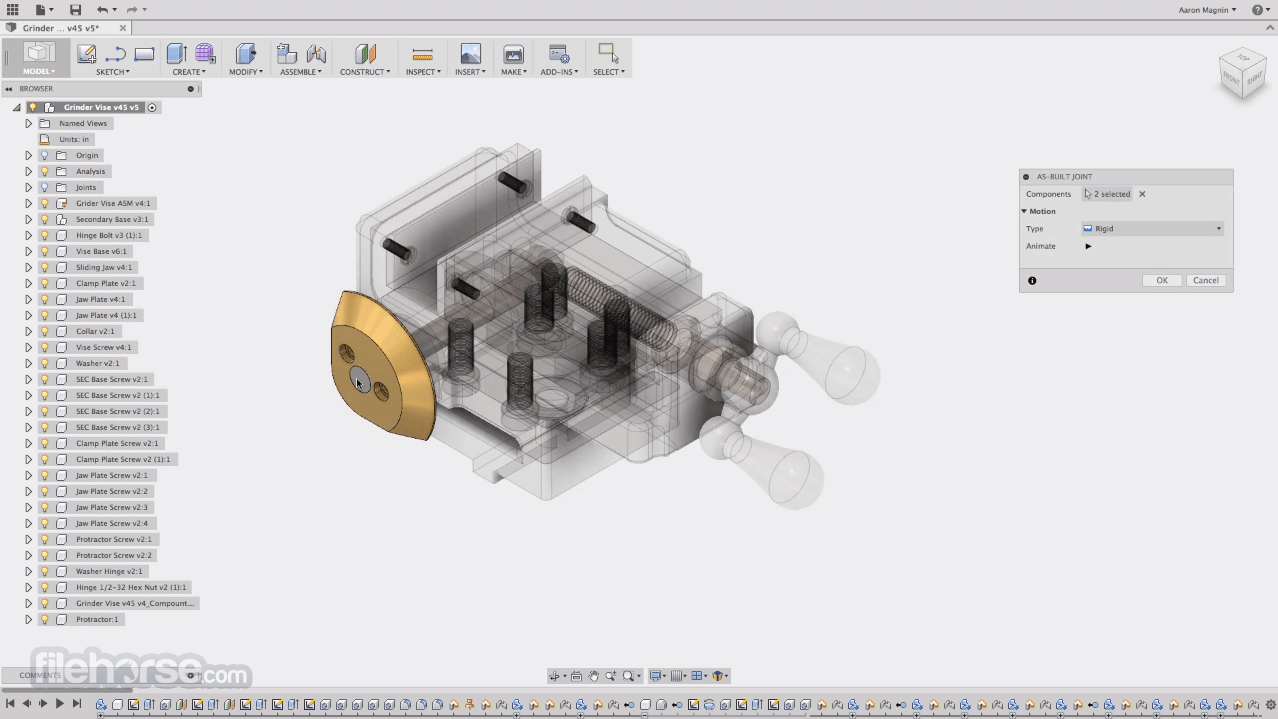The image size is (1278, 719).
Task: Collapse the Motion section in dialog
Action: (x=1024, y=211)
